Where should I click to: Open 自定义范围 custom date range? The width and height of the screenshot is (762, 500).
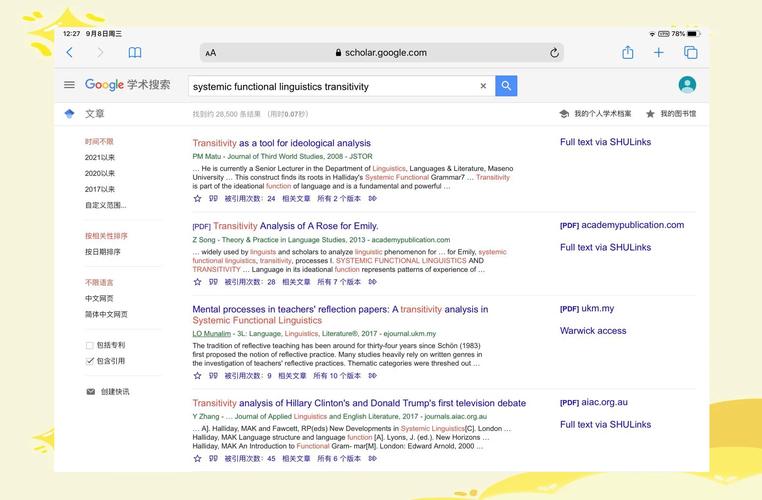click(x=105, y=205)
